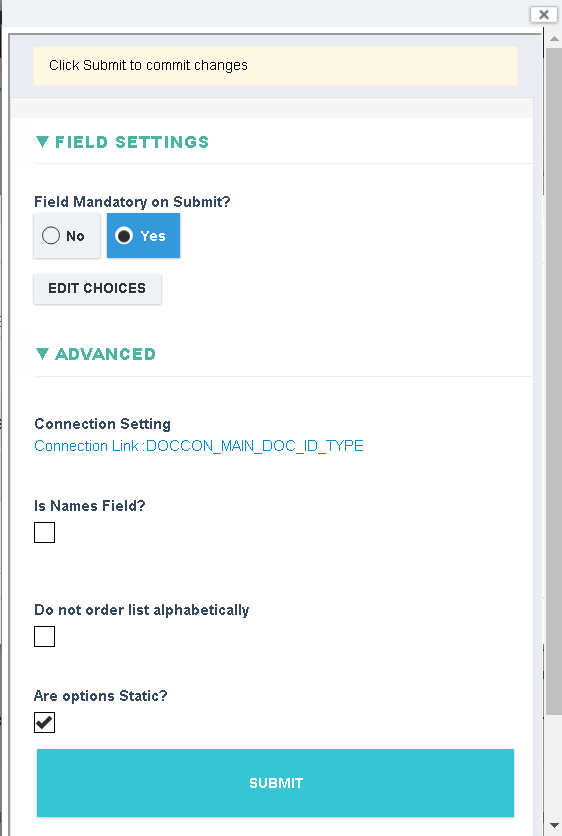Click the scrollbar track below the thumb
This screenshot has height=836, width=562.
point(553,767)
